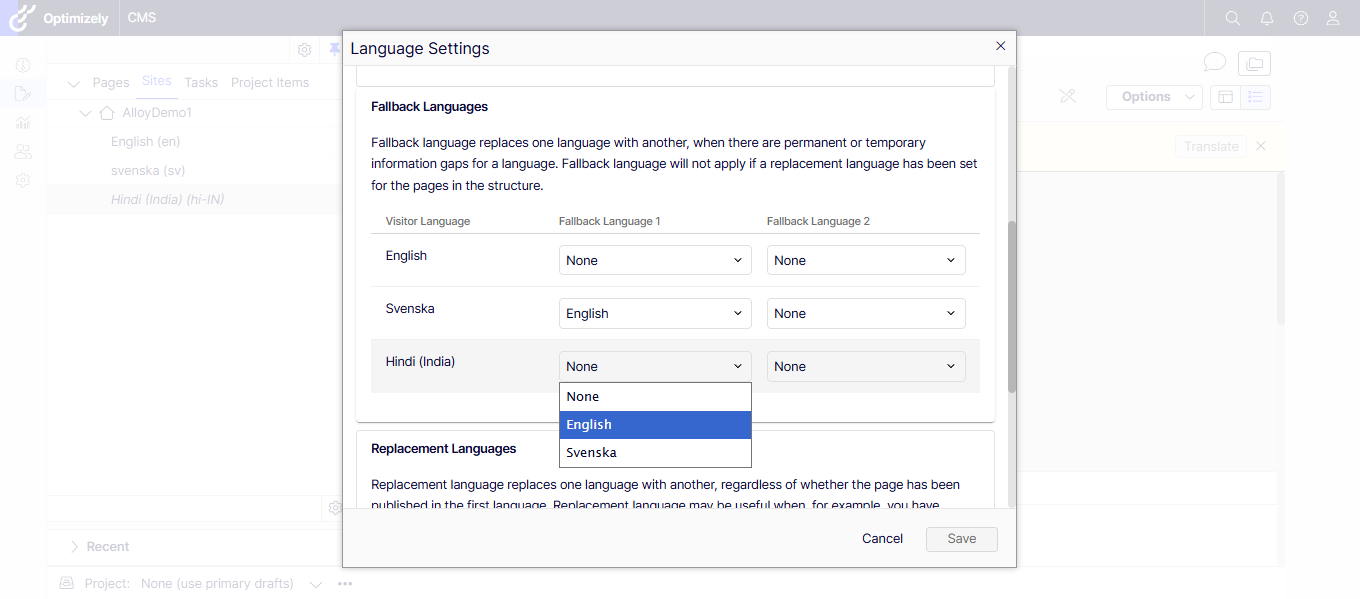1360x599 pixels.
Task: Switch to the Tasks tab
Action: coord(201,82)
